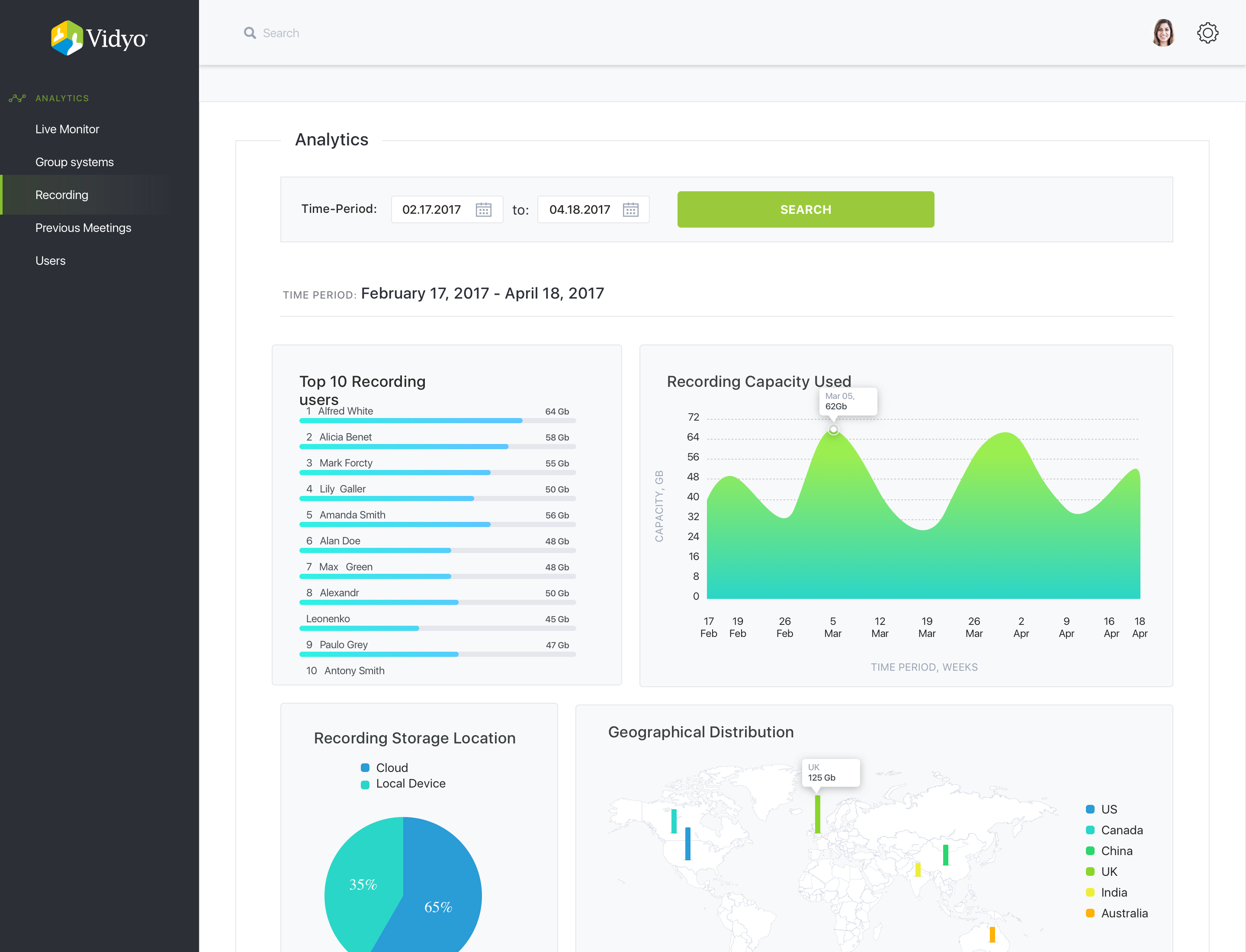Click the 64 Gb value
This screenshot has height=952, width=1246.
tap(557, 412)
